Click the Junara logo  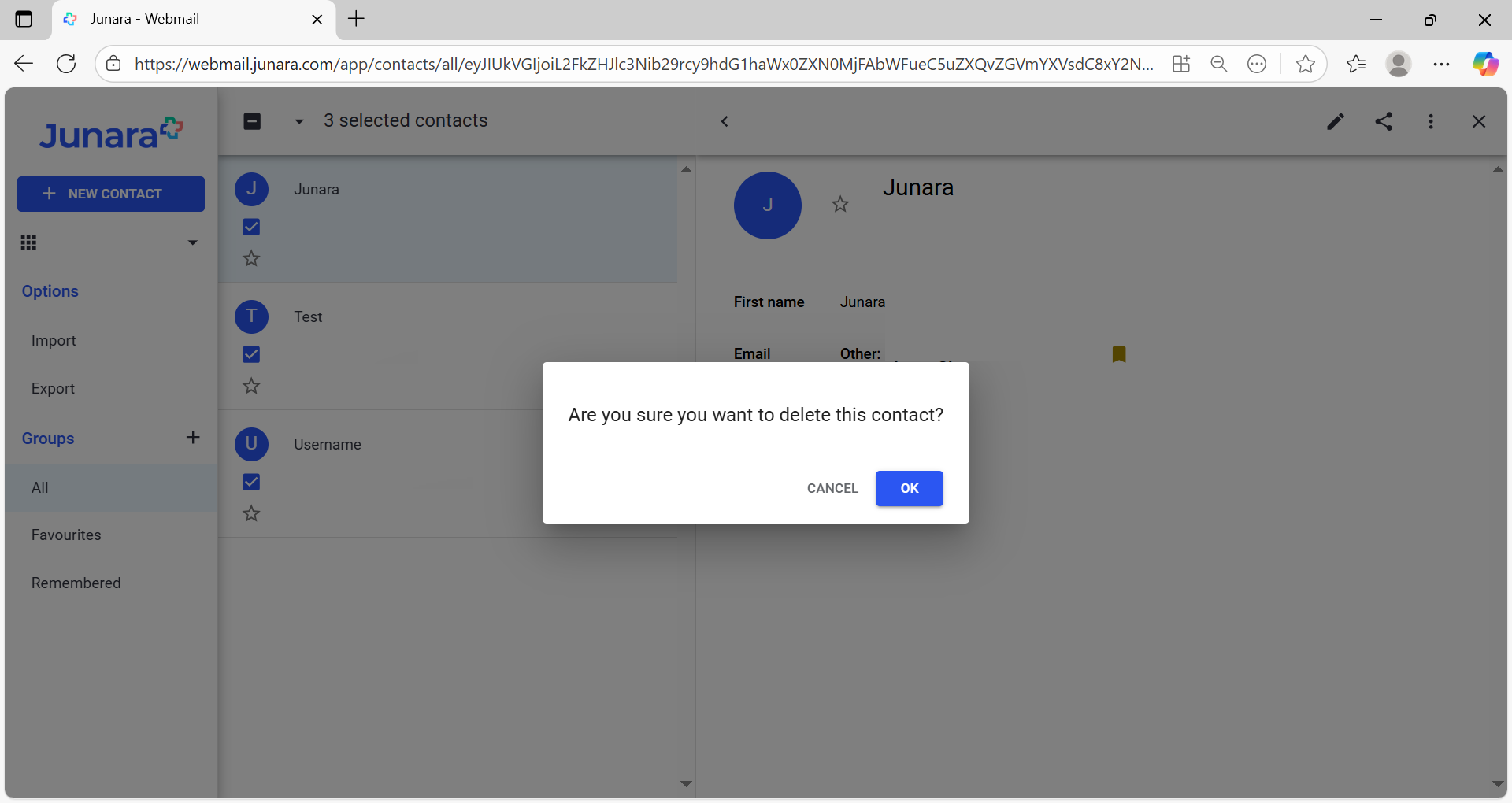111,134
